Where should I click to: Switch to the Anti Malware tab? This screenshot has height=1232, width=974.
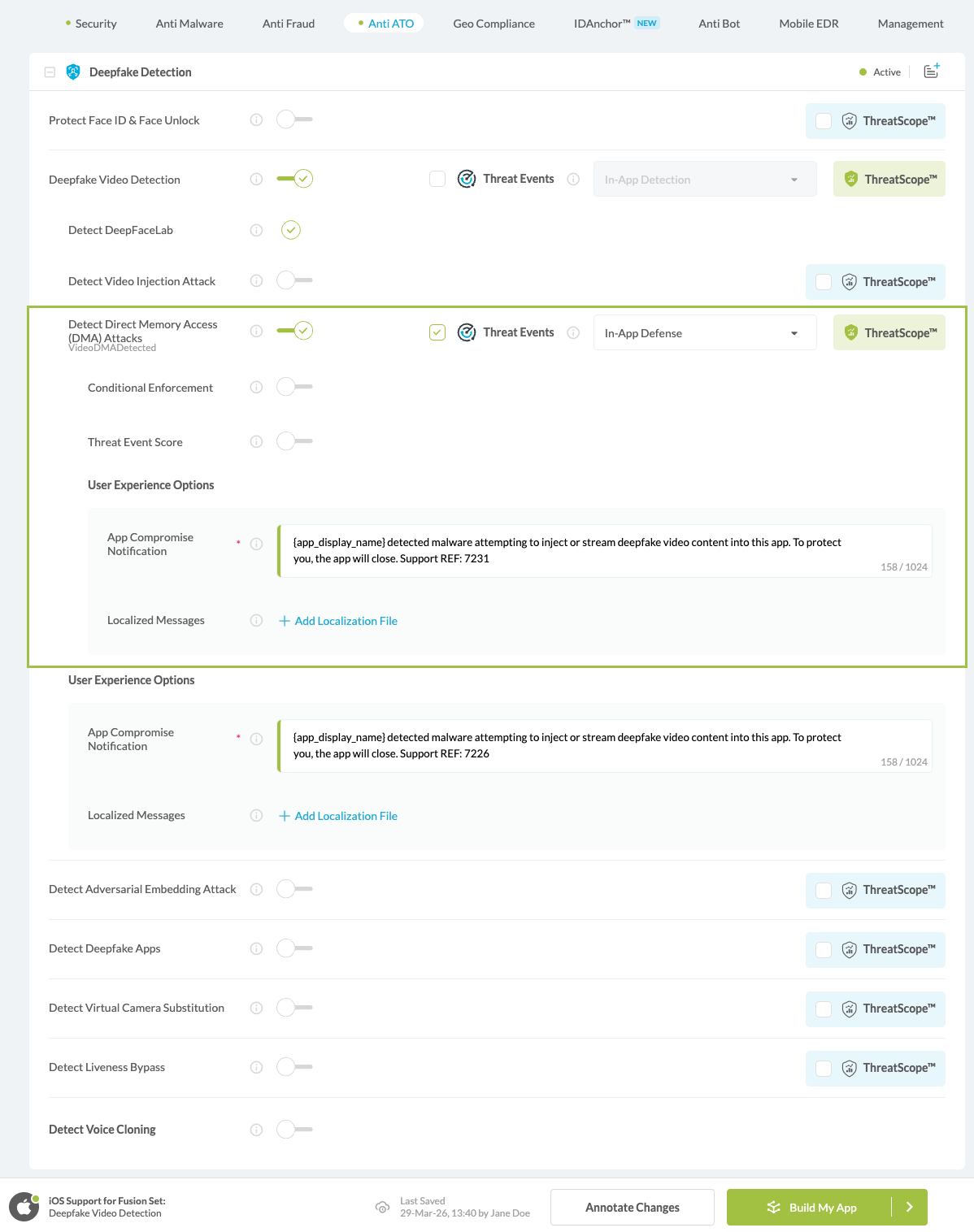pyautogui.click(x=189, y=24)
